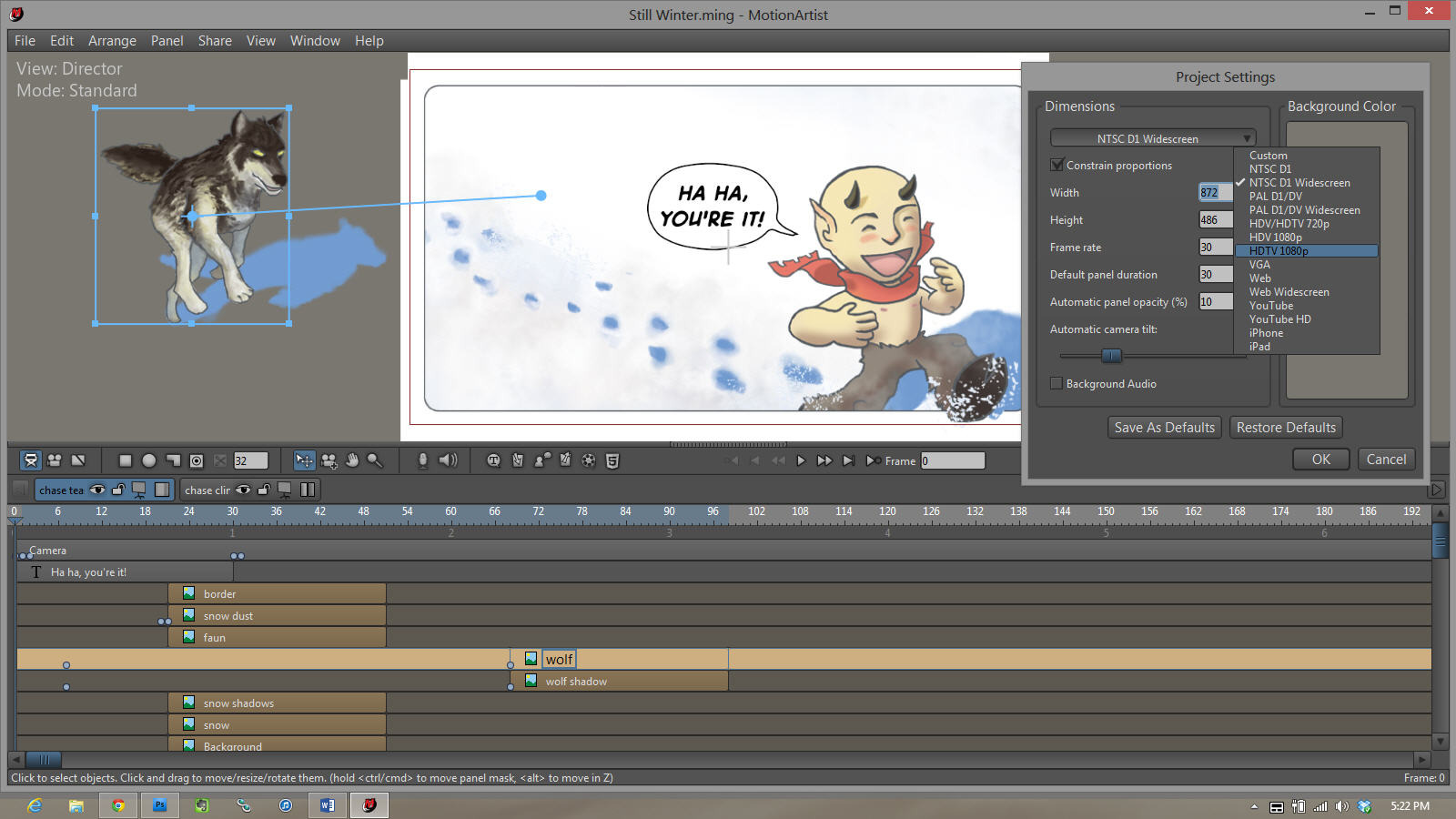1456x819 pixels.
Task: Click the play-loop icon before Frame label
Action: (873, 460)
